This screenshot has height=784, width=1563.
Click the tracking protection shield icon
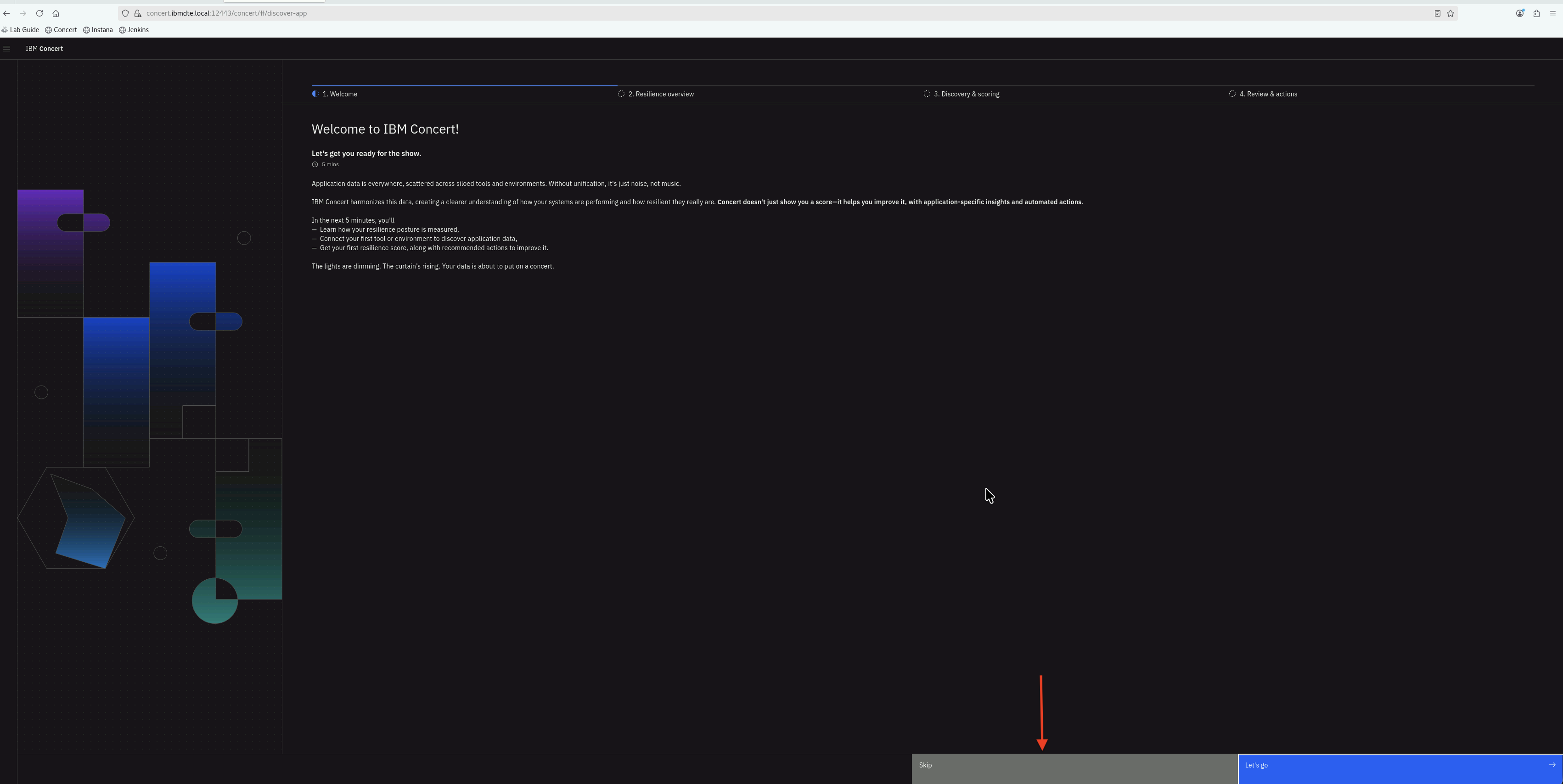(x=126, y=13)
